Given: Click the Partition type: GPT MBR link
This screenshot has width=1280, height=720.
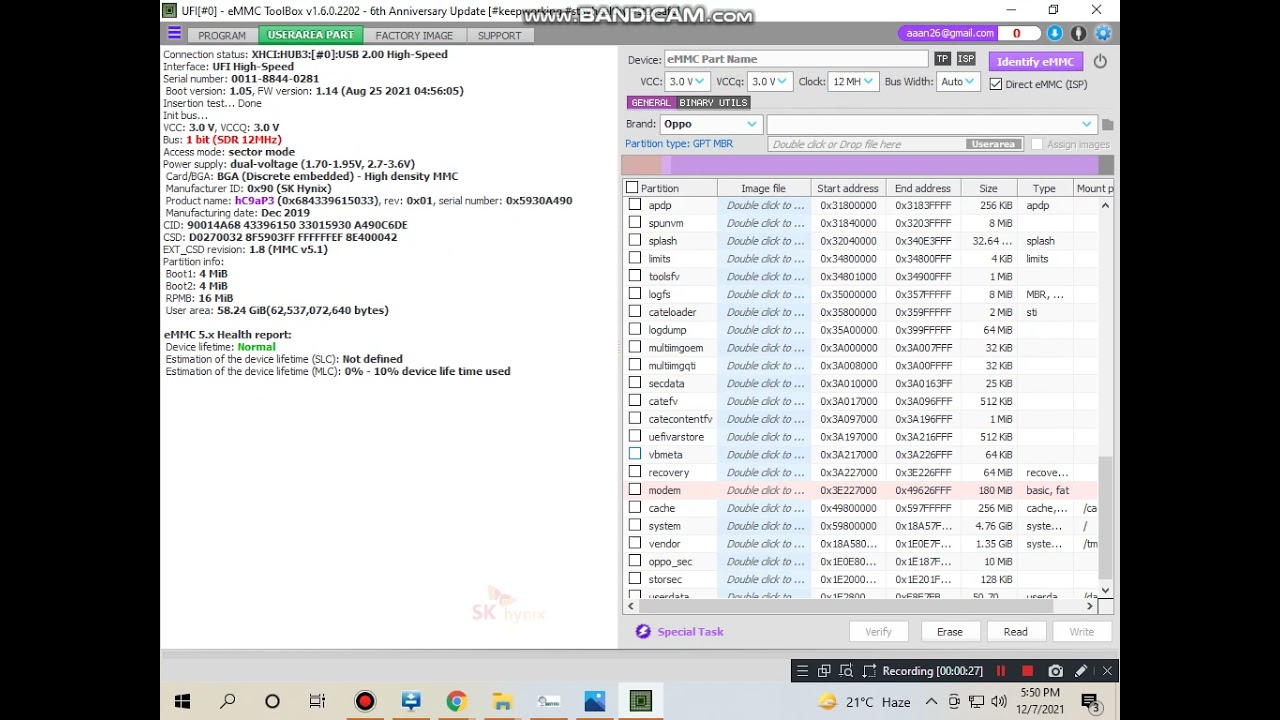Looking at the screenshot, I should click(x=679, y=144).
